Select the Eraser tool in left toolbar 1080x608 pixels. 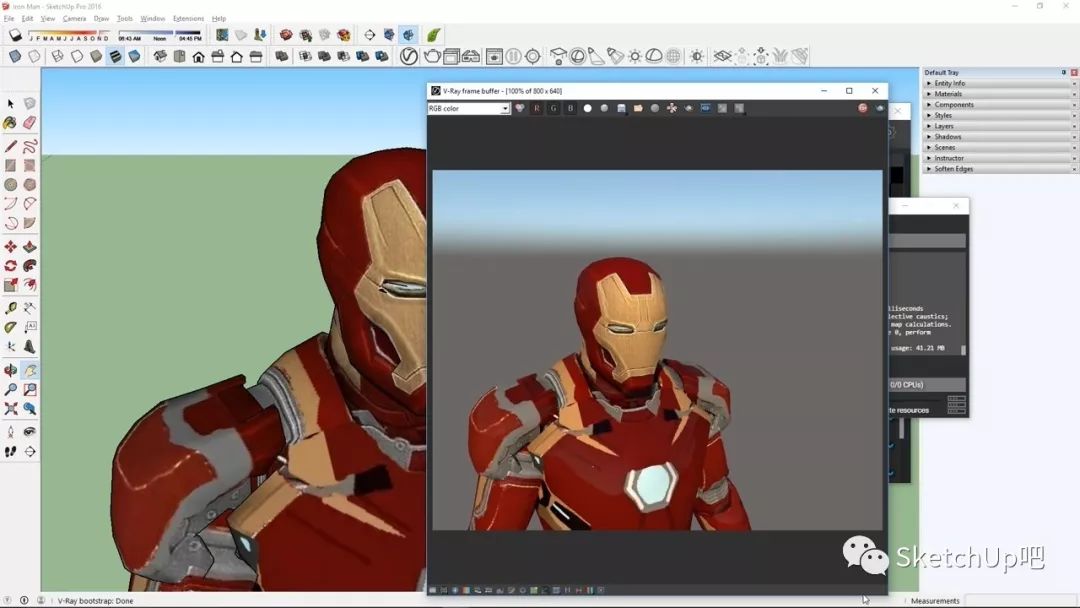click(29, 123)
